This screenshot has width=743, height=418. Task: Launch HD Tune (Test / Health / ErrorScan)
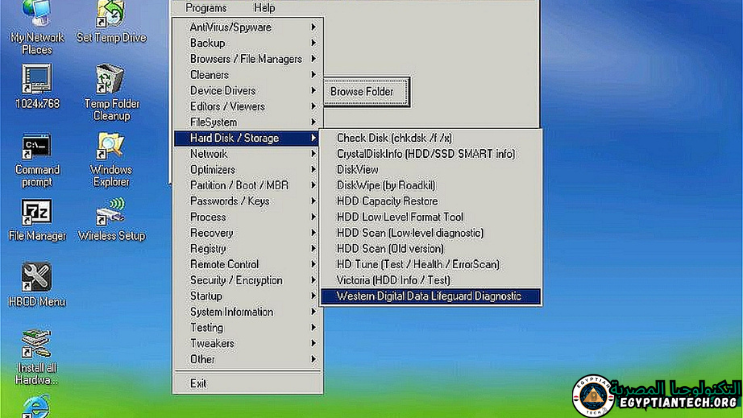point(417,264)
